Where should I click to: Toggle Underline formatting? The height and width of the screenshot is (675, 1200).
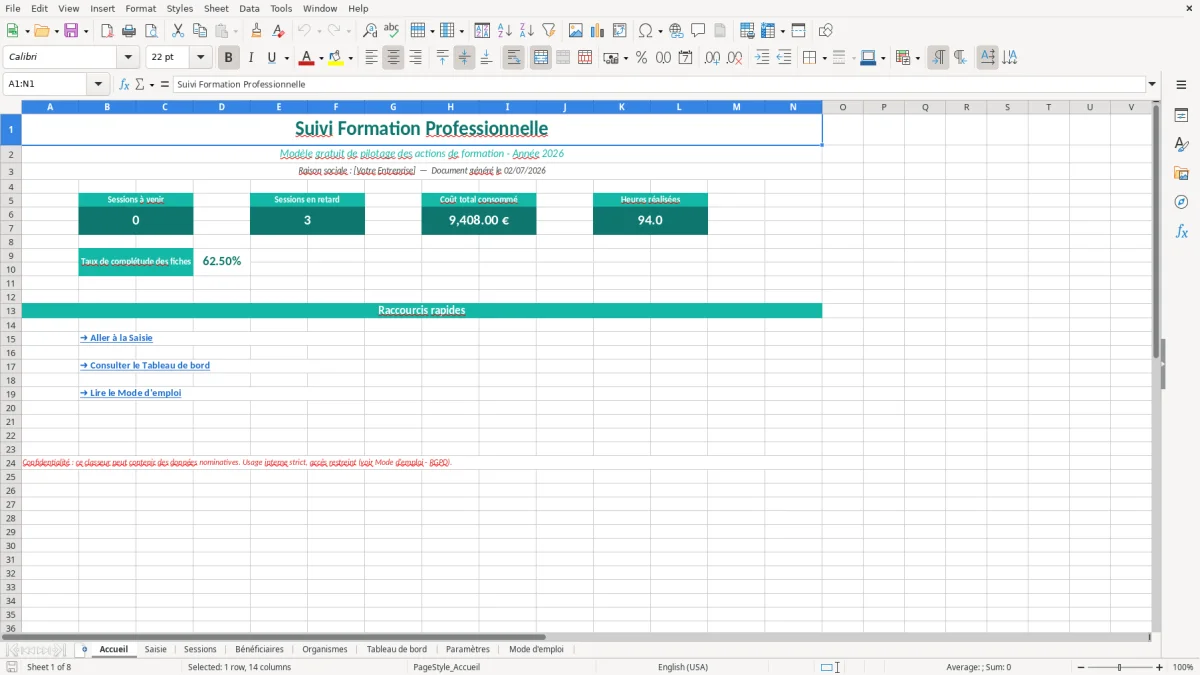[x=271, y=58]
